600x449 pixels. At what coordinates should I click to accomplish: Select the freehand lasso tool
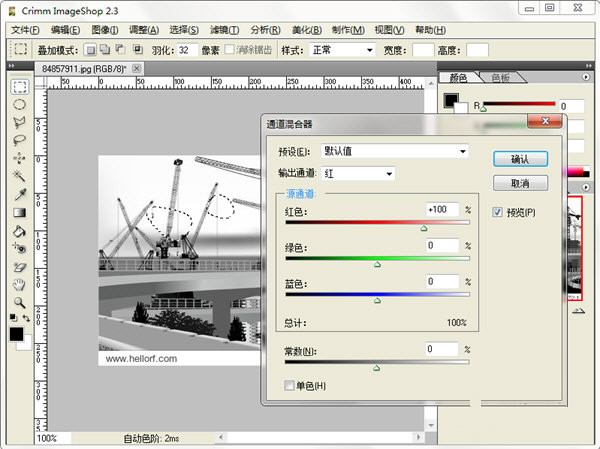coord(20,140)
